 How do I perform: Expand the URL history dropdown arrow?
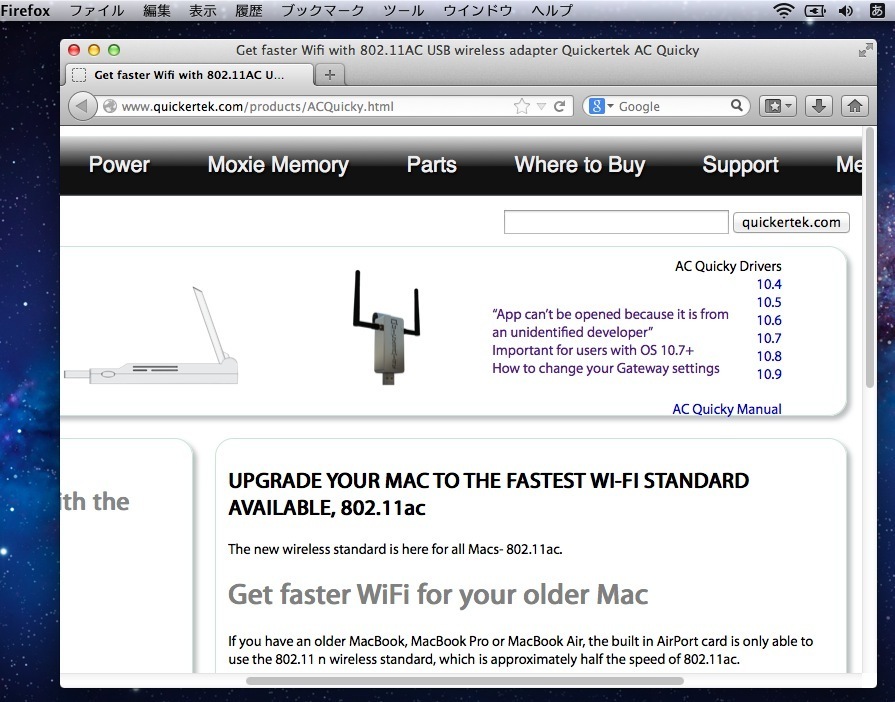coord(541,106)
